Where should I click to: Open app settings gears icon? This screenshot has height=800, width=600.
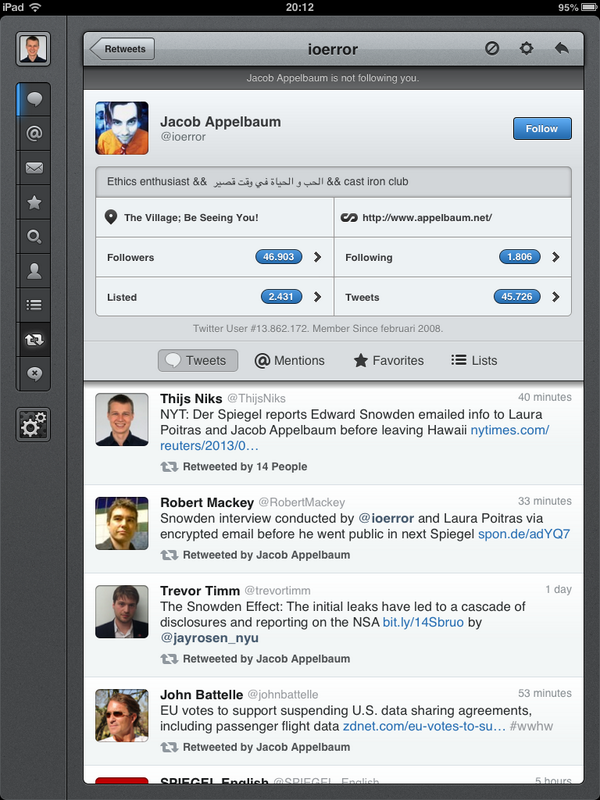pos(33,424)
